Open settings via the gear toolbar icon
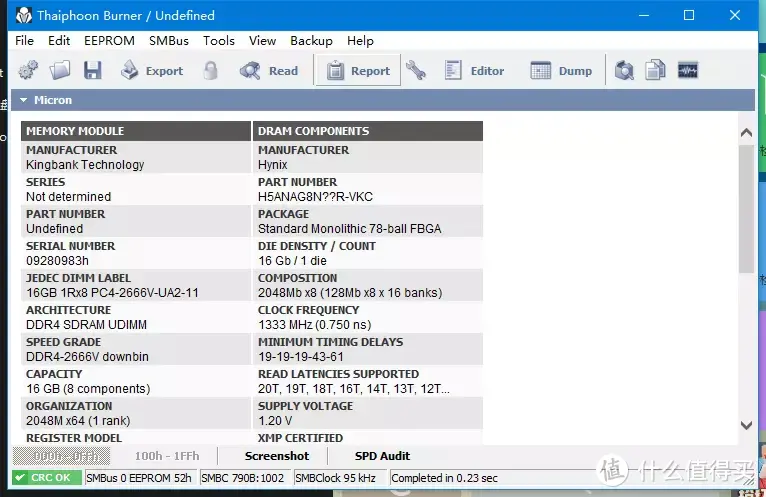 click(28, 70)
